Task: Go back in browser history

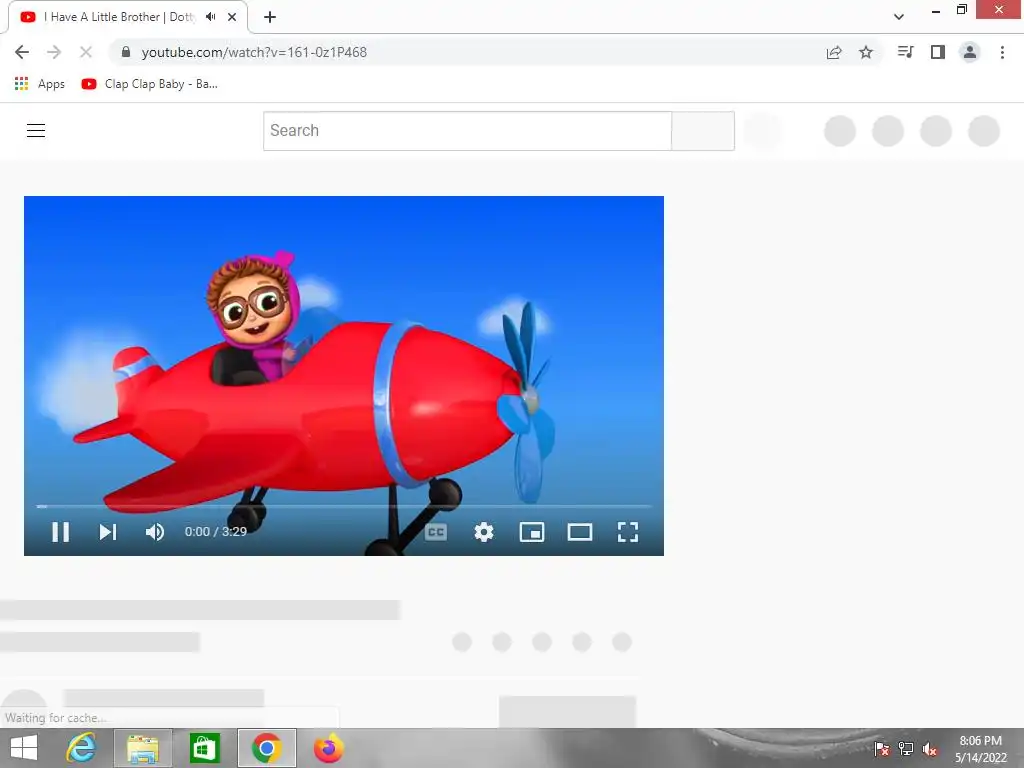Action: pyautogui.click(x=22, y=52)
